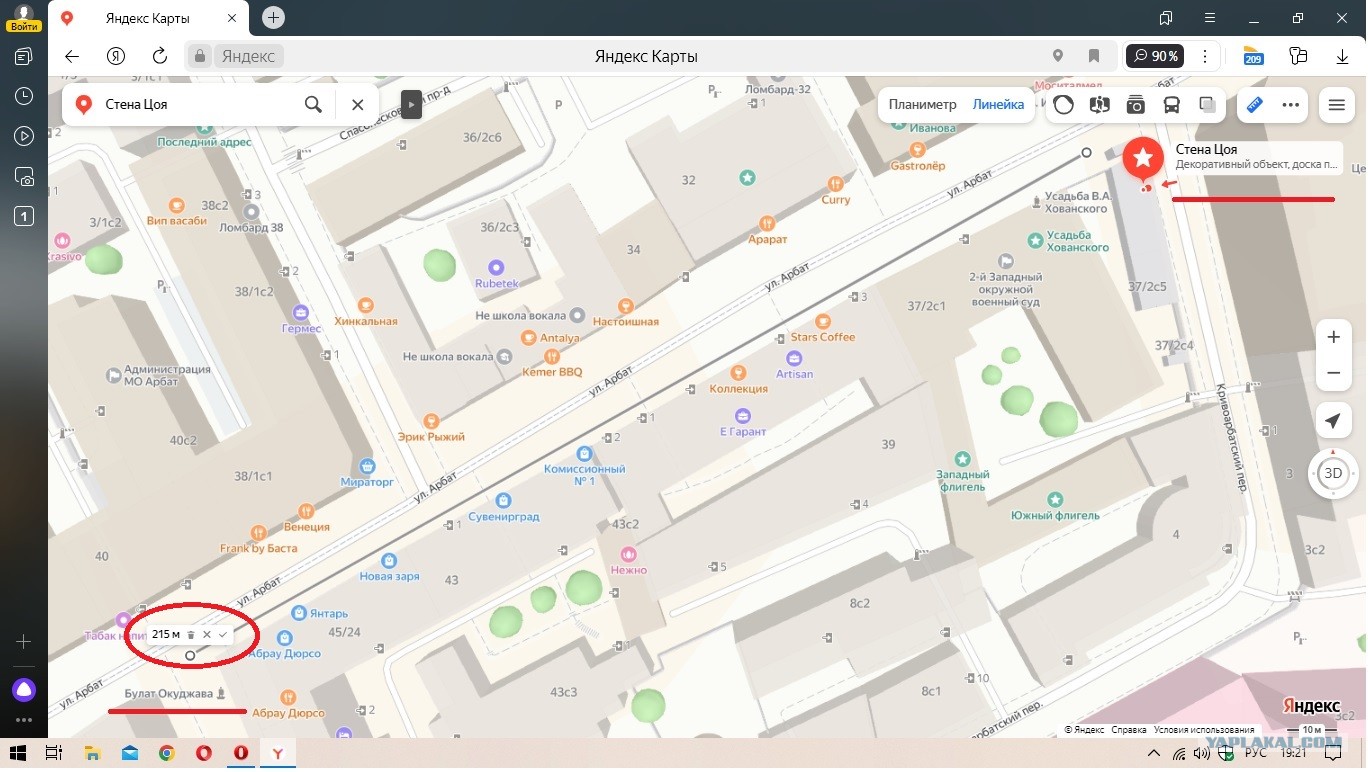The width and height of the screenshot is (1368, 772).
Task: Toggle the traffic layer circle icon
Action: tap(1064, 104)
